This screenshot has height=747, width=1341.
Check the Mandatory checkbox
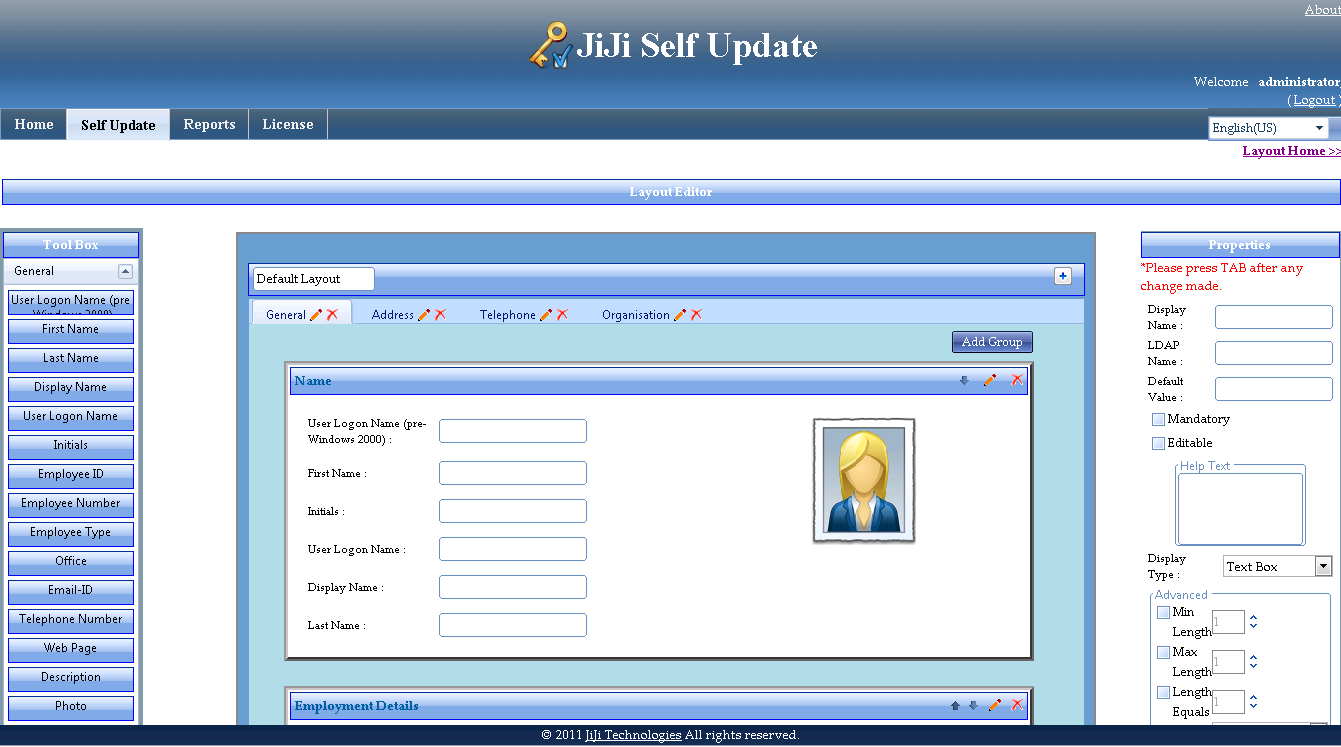[x=1158, y=419]
